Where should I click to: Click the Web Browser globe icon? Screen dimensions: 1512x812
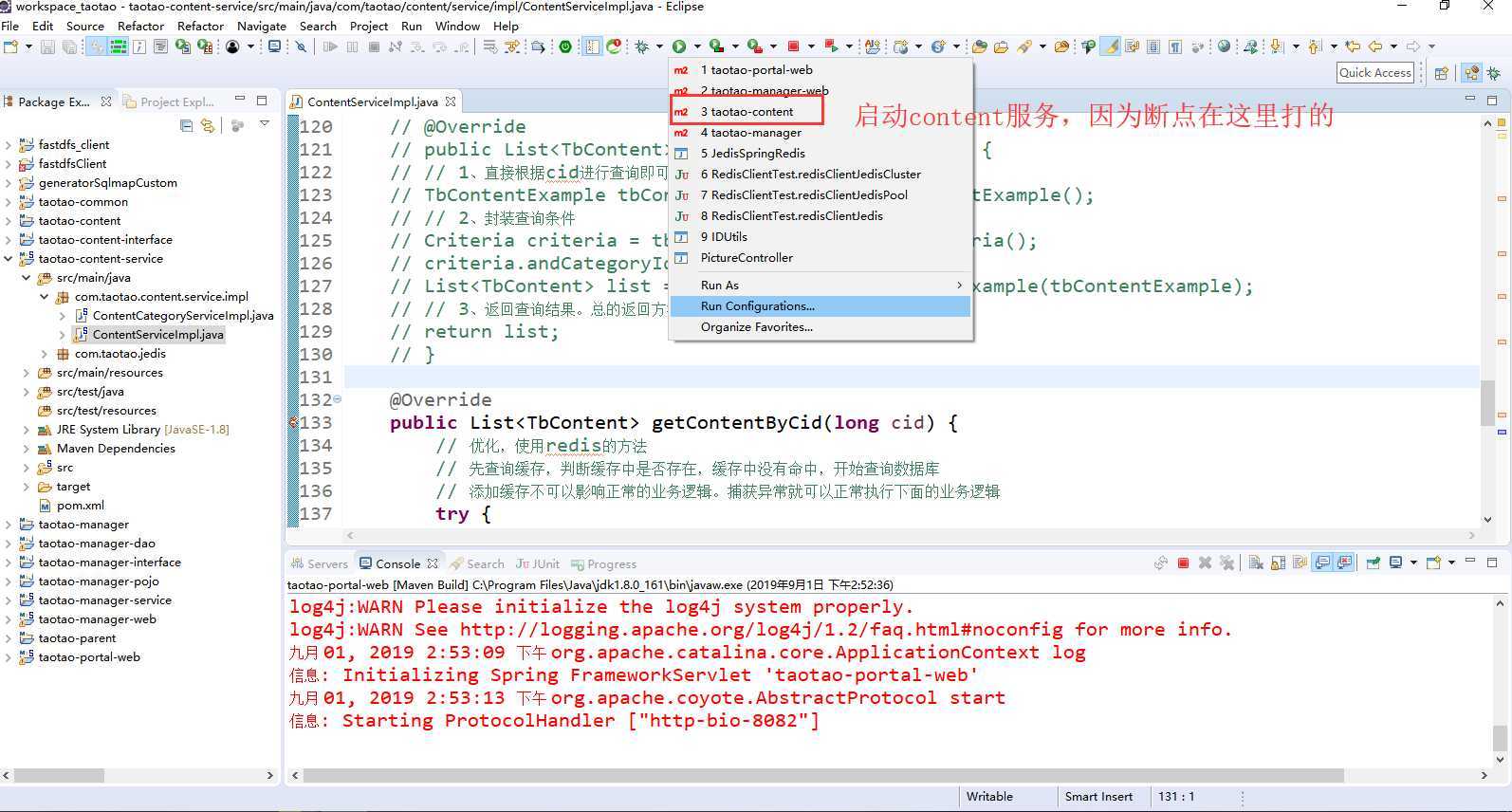click(x=1225, y=46)
